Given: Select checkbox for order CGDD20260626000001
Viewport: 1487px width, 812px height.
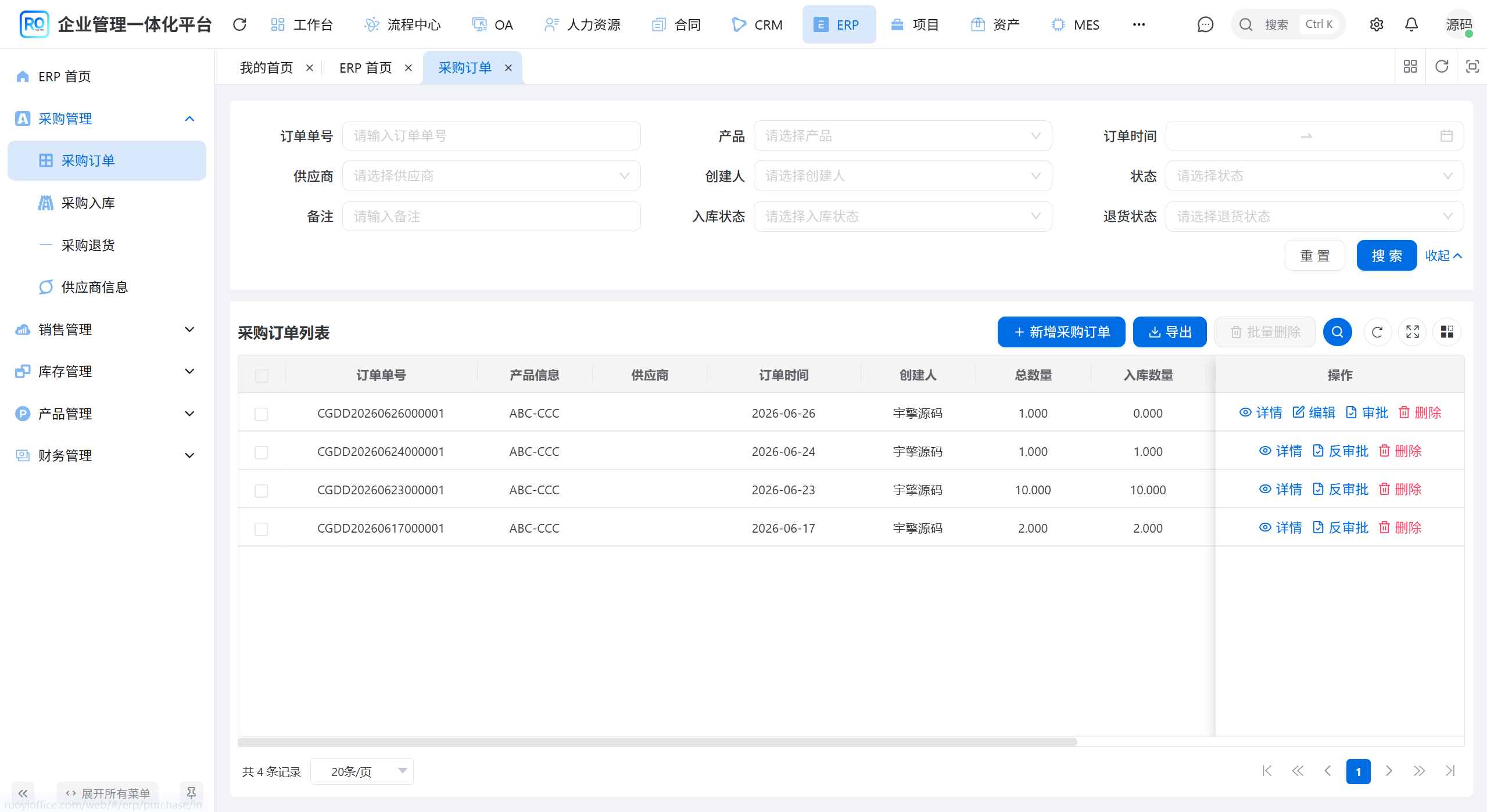Looking at the screenshot, I should click(261, 414).
